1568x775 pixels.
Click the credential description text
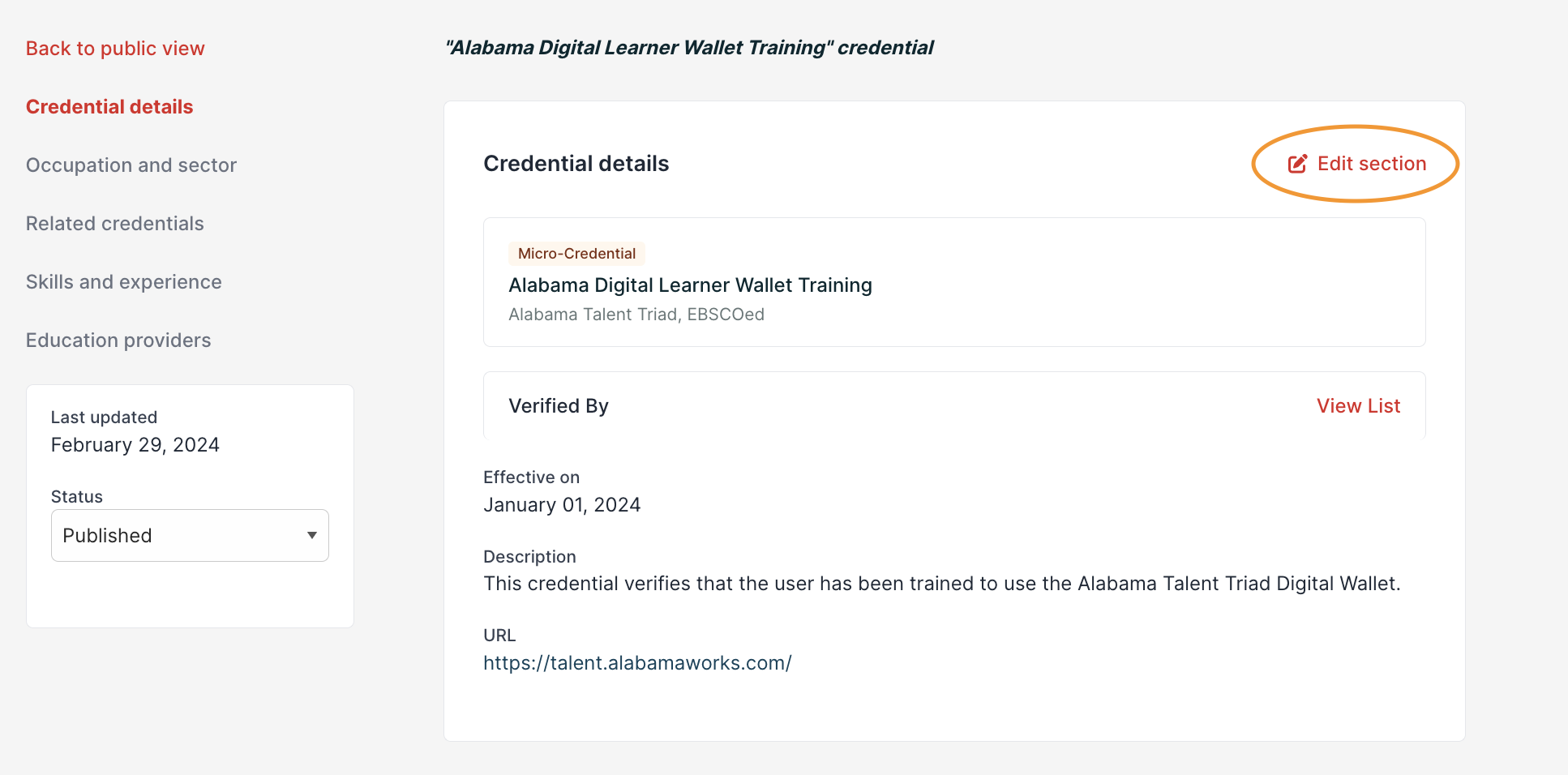tap(942, 584)
